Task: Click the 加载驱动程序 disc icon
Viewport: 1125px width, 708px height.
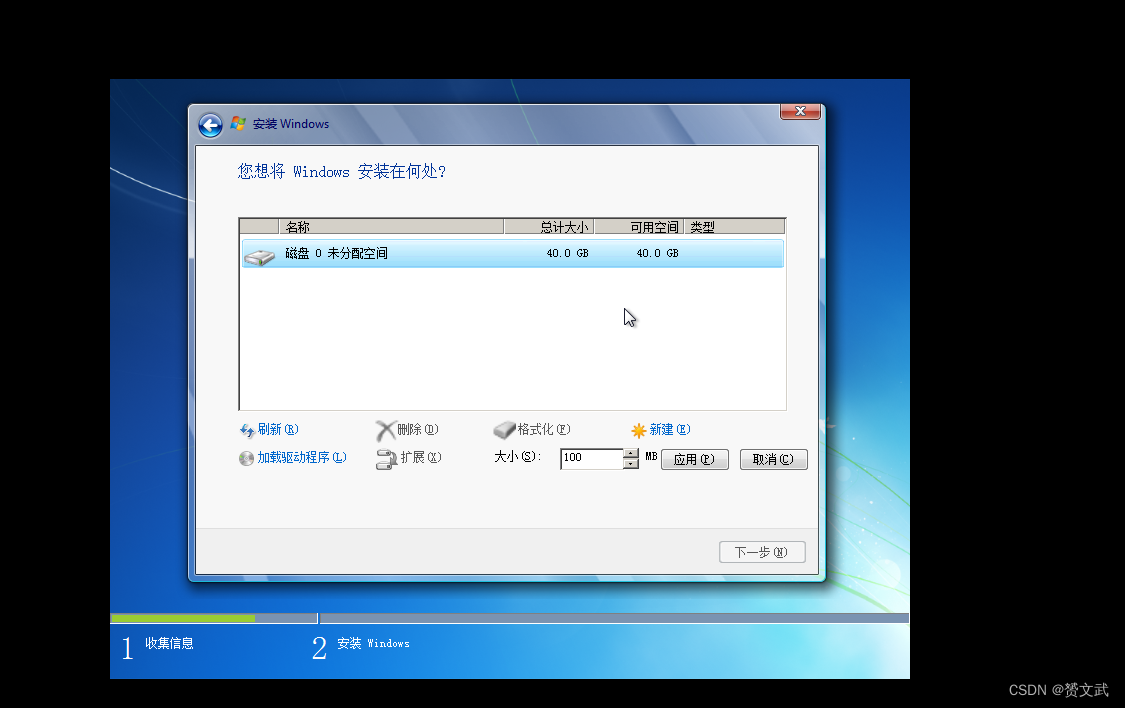Action: coord(247,458)
